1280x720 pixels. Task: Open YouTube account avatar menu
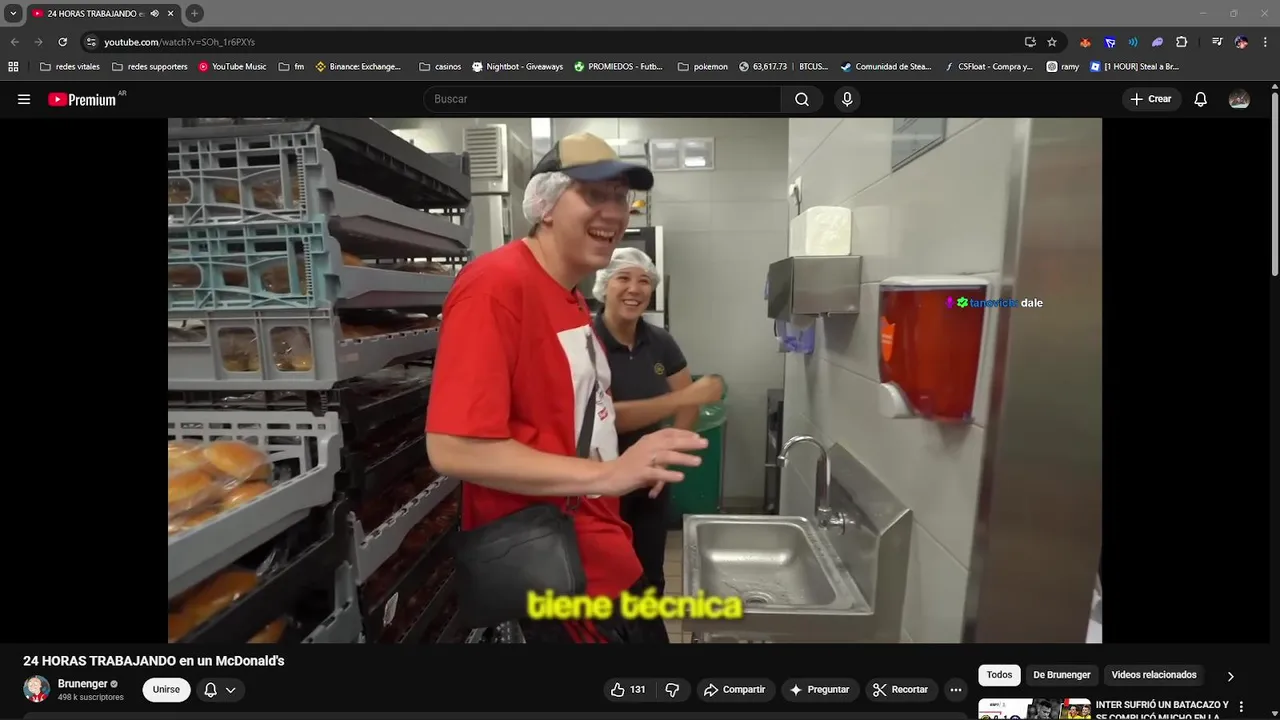[x=1239, y=99]
